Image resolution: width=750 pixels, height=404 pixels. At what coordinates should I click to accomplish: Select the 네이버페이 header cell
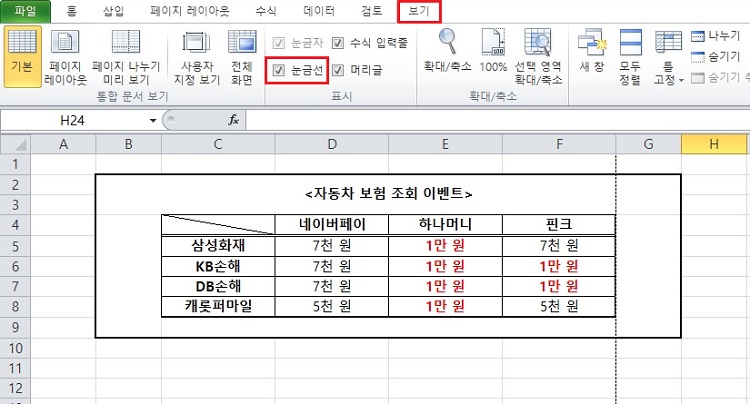[332, 224]
